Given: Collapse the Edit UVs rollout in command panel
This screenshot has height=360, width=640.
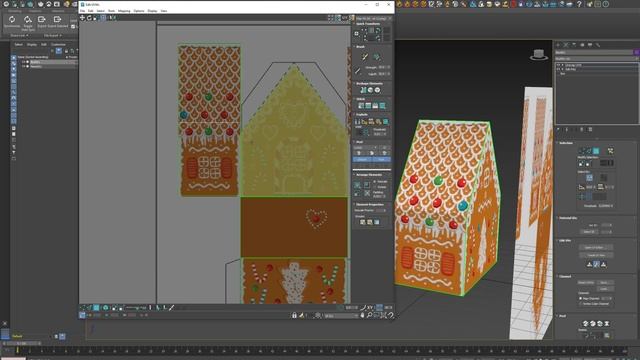Looking at the screenshot, I should pyautogui.click(x=564, y=241).
